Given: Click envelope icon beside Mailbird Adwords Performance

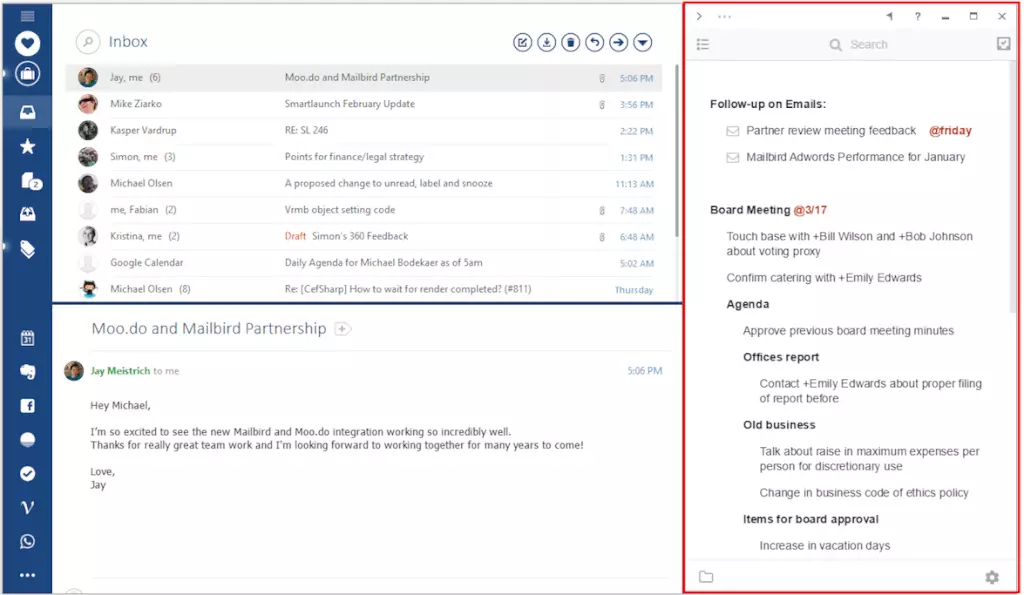Looking at the screenshot, I should coord(733,157).
